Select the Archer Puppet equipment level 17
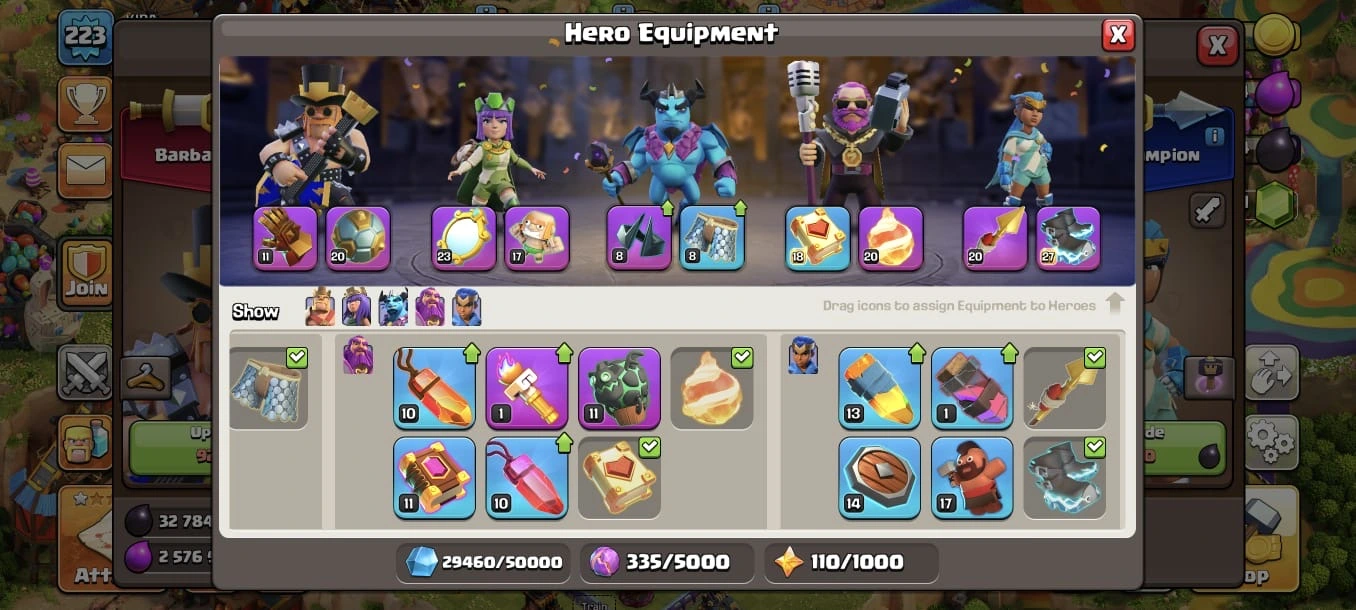1356x610 pixels. (x=537, y=238)
